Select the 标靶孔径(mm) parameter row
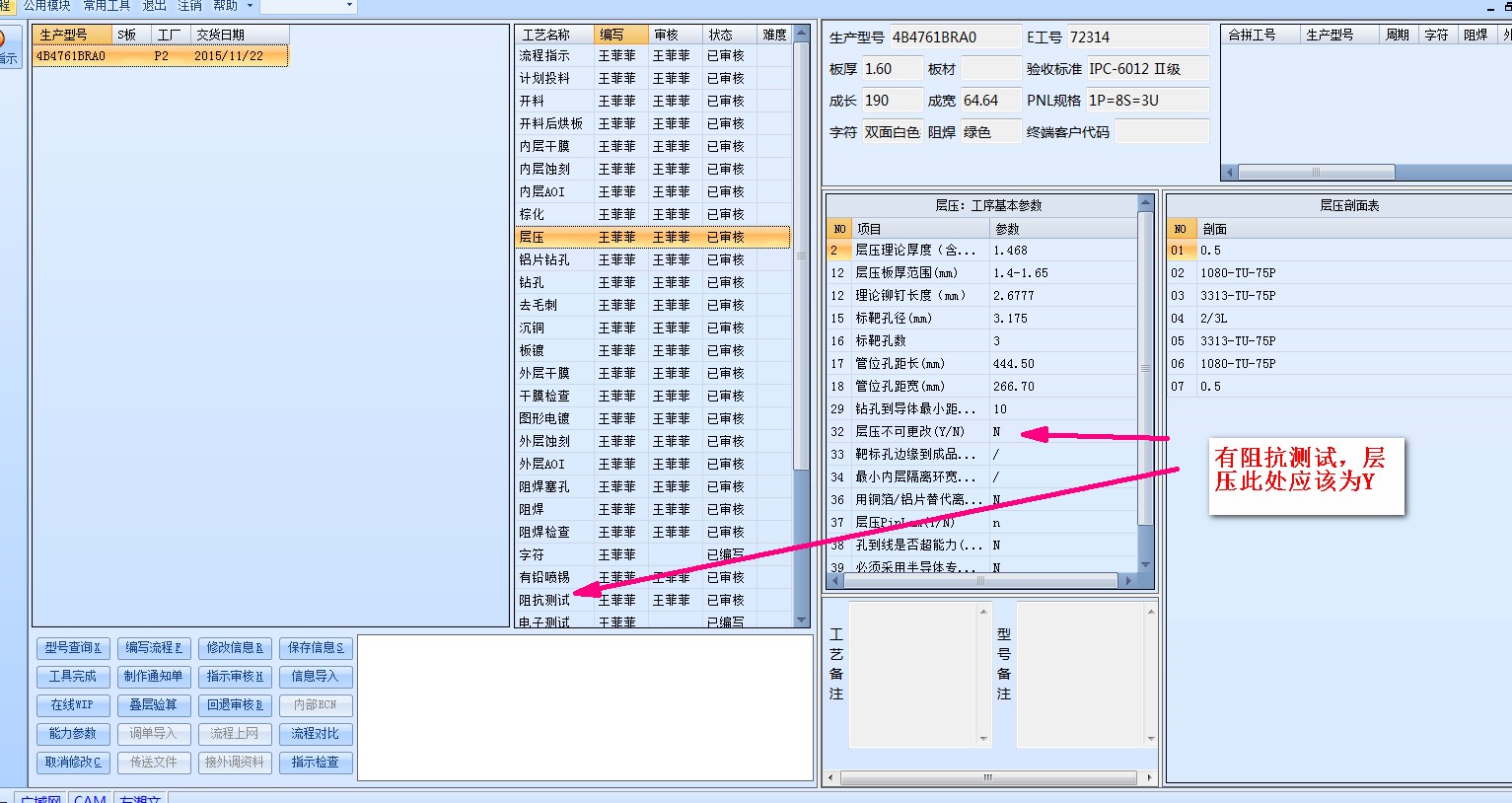 (x=981, y=319)
